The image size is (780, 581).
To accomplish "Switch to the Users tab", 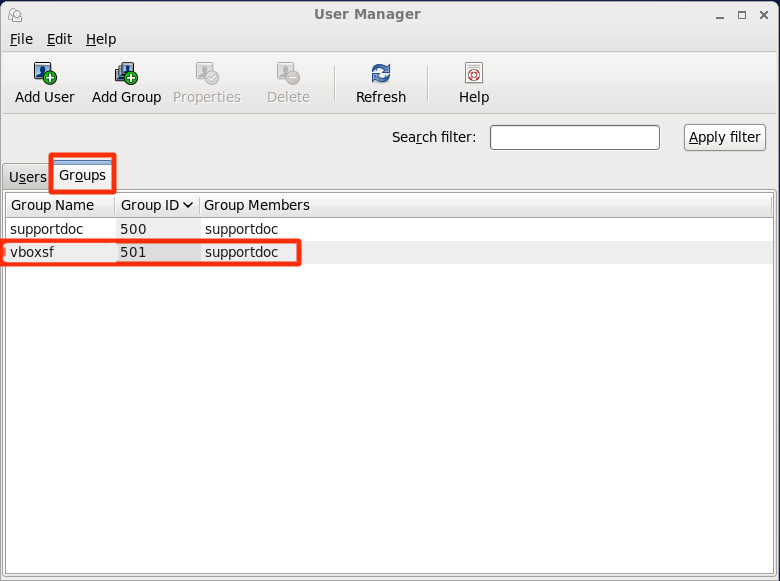I will tap(27, 177).
